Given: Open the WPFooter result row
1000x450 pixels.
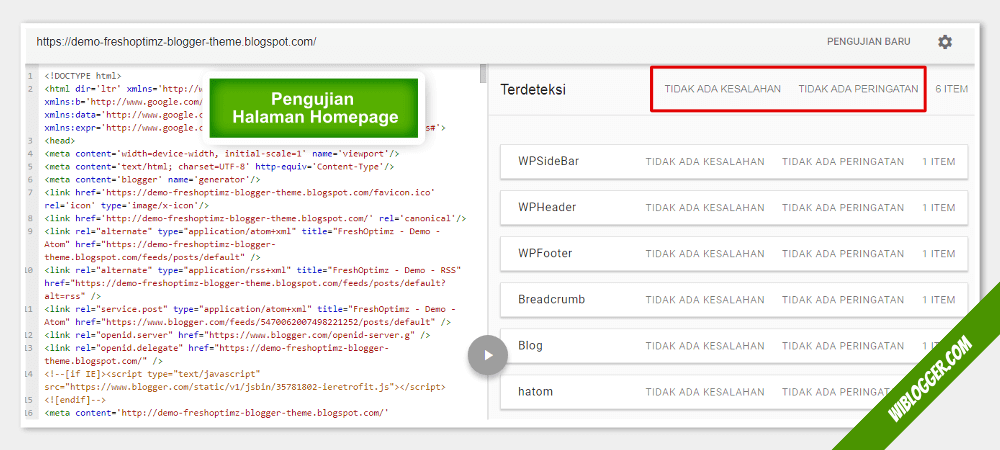Looking at the screenshot, I should 734,253.
